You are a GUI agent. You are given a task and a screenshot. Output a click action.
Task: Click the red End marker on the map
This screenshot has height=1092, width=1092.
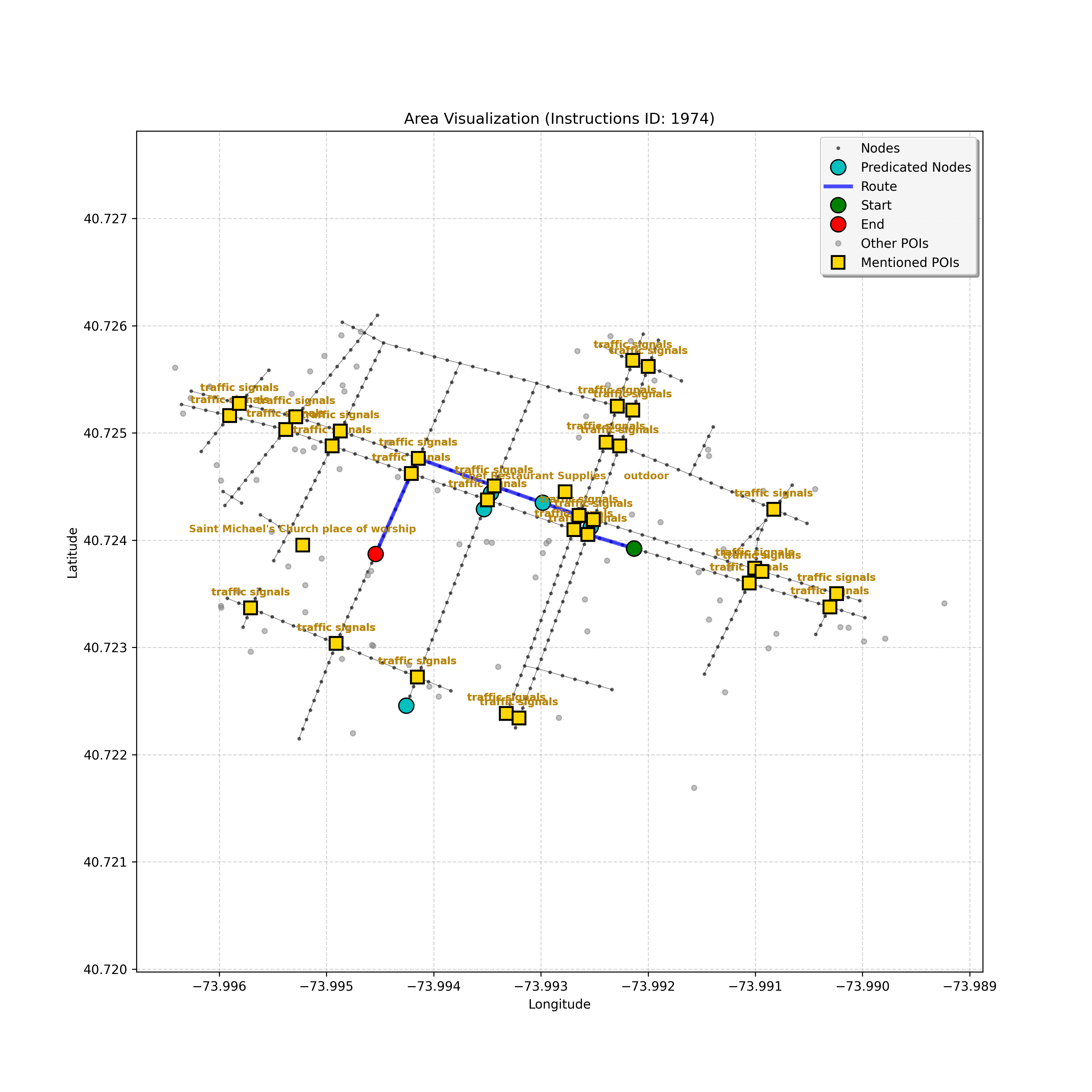click(375, 554)
